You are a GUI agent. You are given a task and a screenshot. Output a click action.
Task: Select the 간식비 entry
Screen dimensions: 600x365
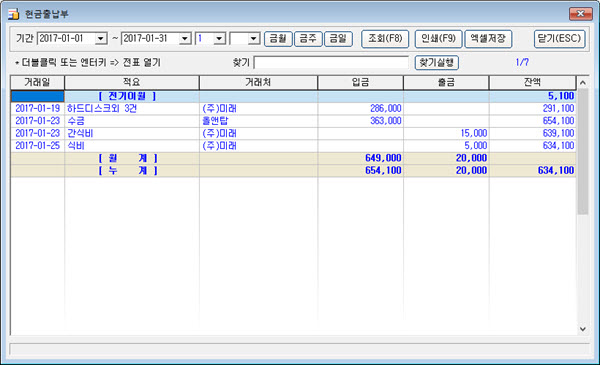80,134
